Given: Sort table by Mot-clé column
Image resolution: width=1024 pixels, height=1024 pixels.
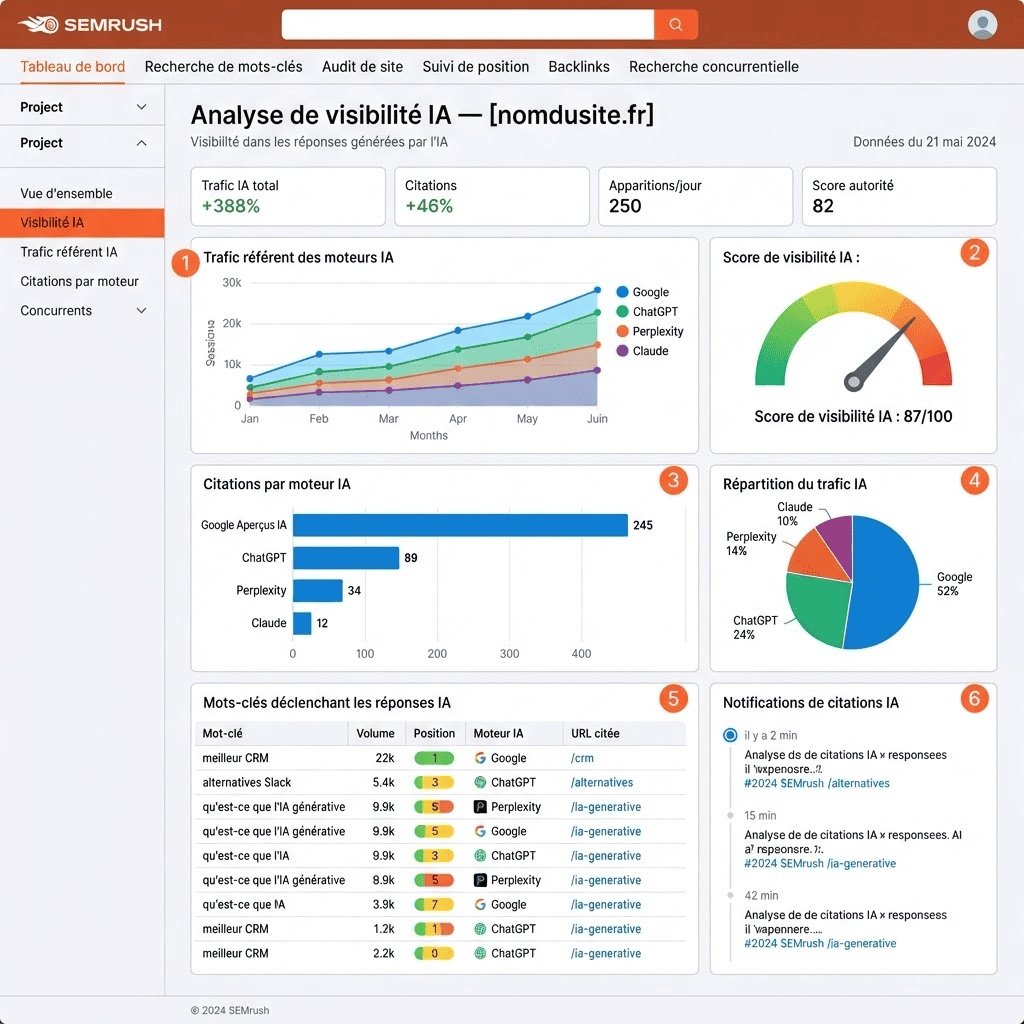Looking at the screenshot, I should coord(222,733).
